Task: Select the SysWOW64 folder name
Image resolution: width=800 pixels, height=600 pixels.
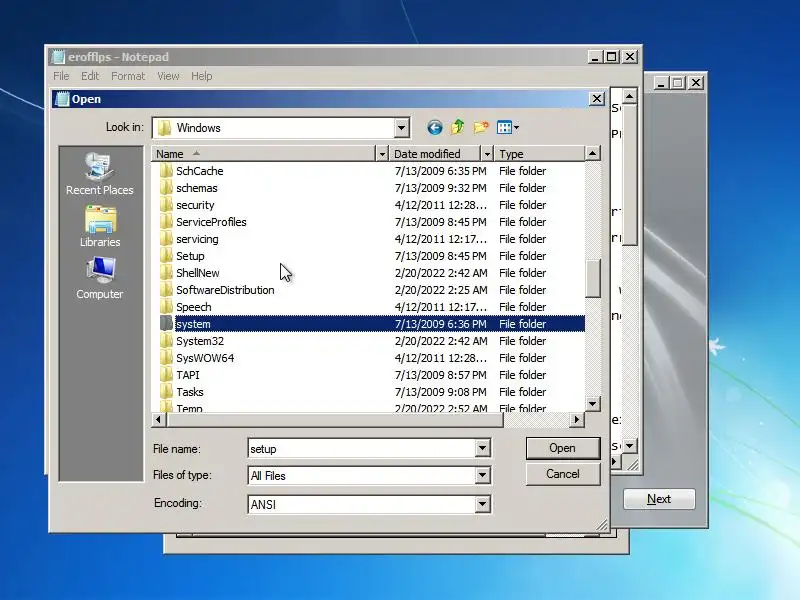Action: click(x=205, y=358)
